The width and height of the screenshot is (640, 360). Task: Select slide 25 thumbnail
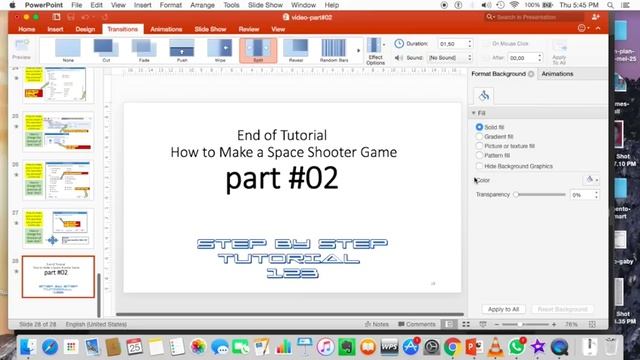click(58, 132)
